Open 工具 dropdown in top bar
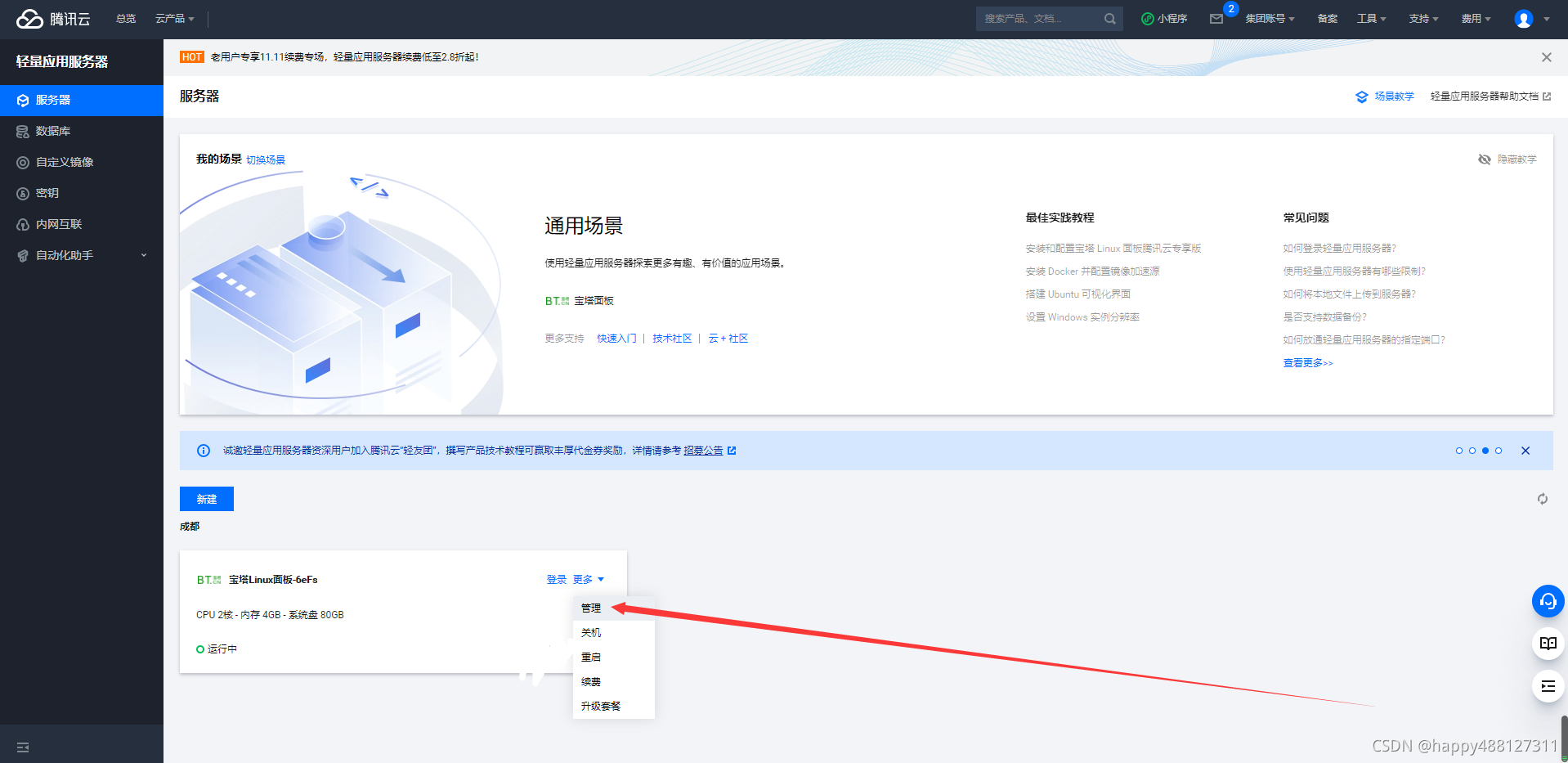1568x763 pixels. point(1372,19)
